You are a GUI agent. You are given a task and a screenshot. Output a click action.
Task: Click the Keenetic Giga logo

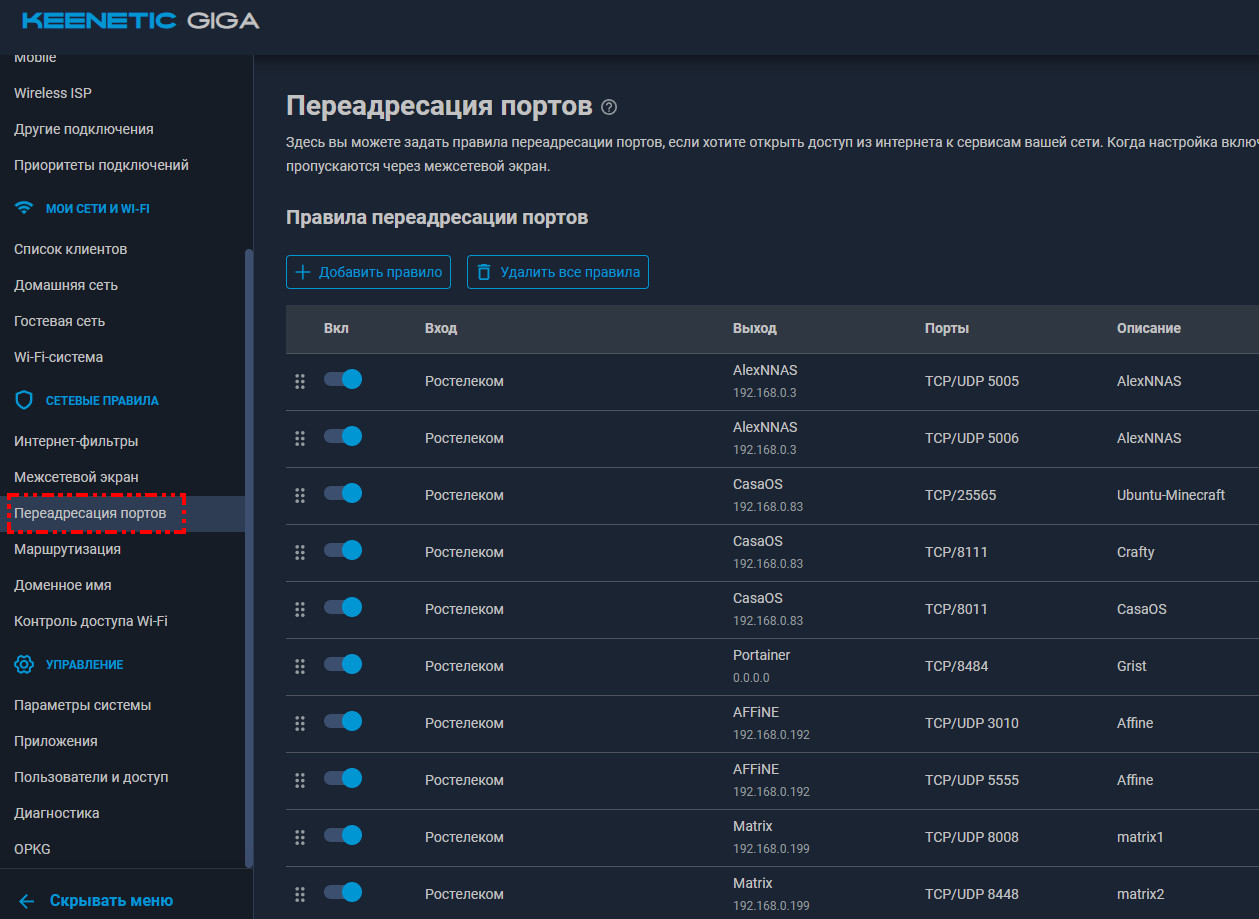(140, 20)
